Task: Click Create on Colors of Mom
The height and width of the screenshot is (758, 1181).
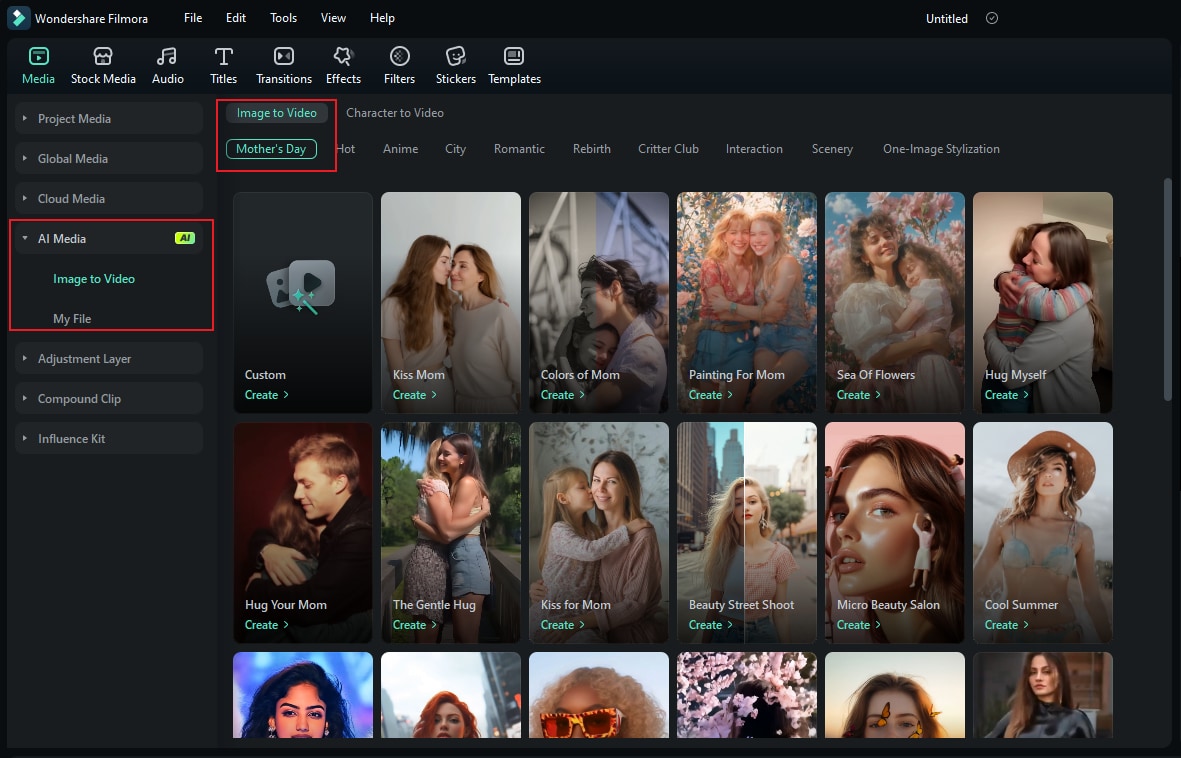Action: pos(562,395)
